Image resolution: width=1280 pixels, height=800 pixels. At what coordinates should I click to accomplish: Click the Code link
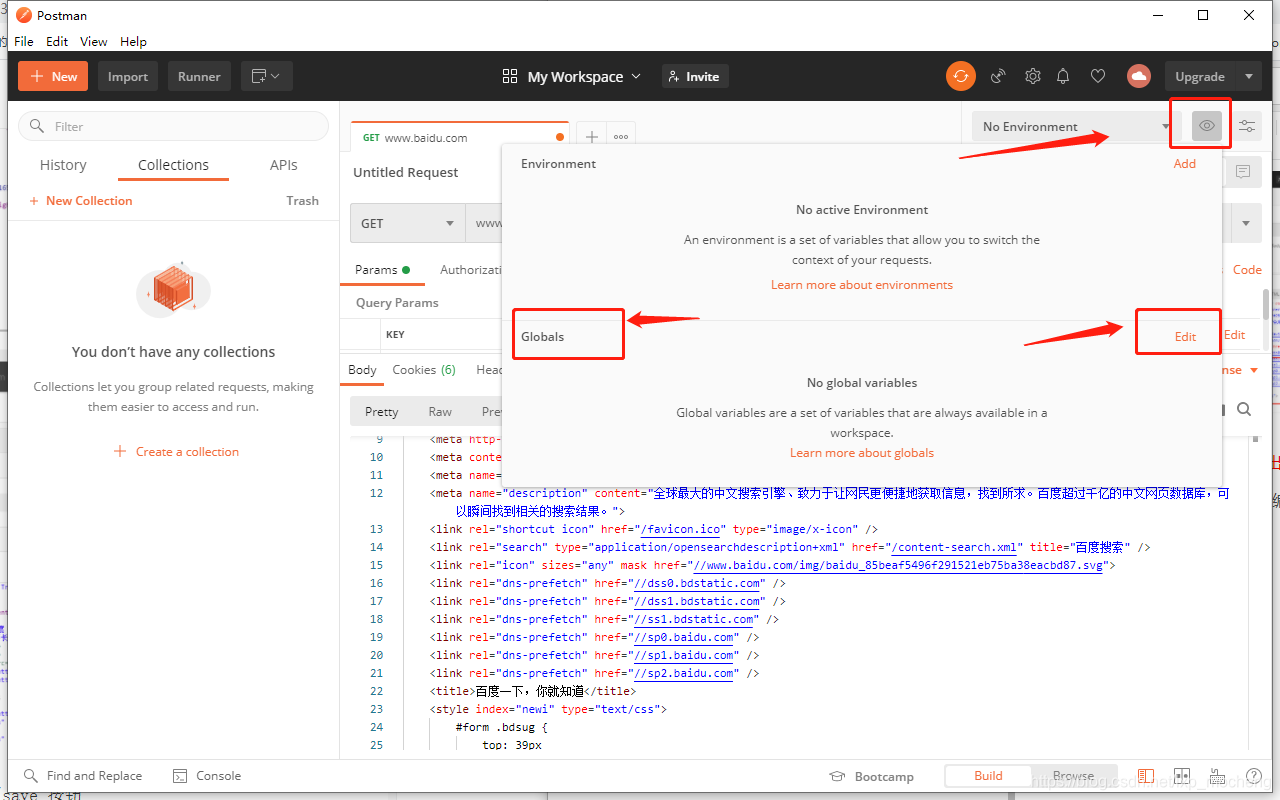pyautogui.click(x=1247, y=270)
